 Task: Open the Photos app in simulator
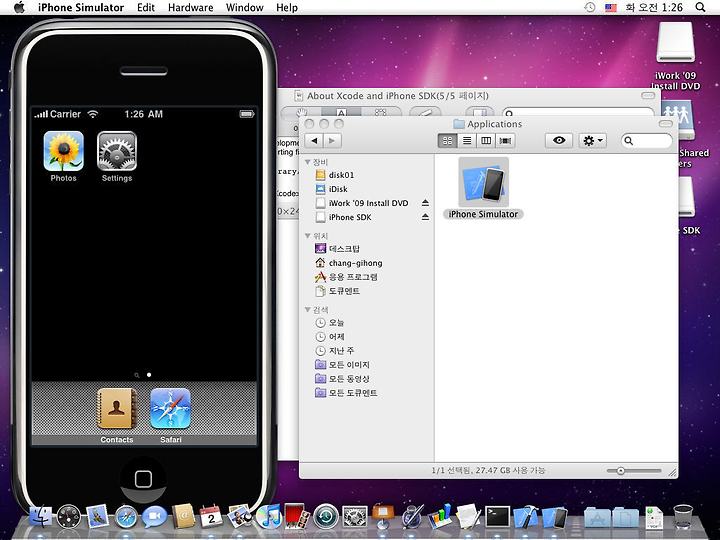click(63, 152)
